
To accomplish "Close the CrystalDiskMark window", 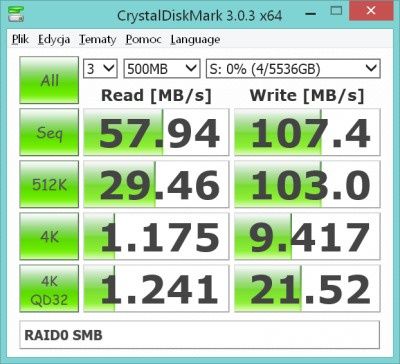I will point(371,10).
